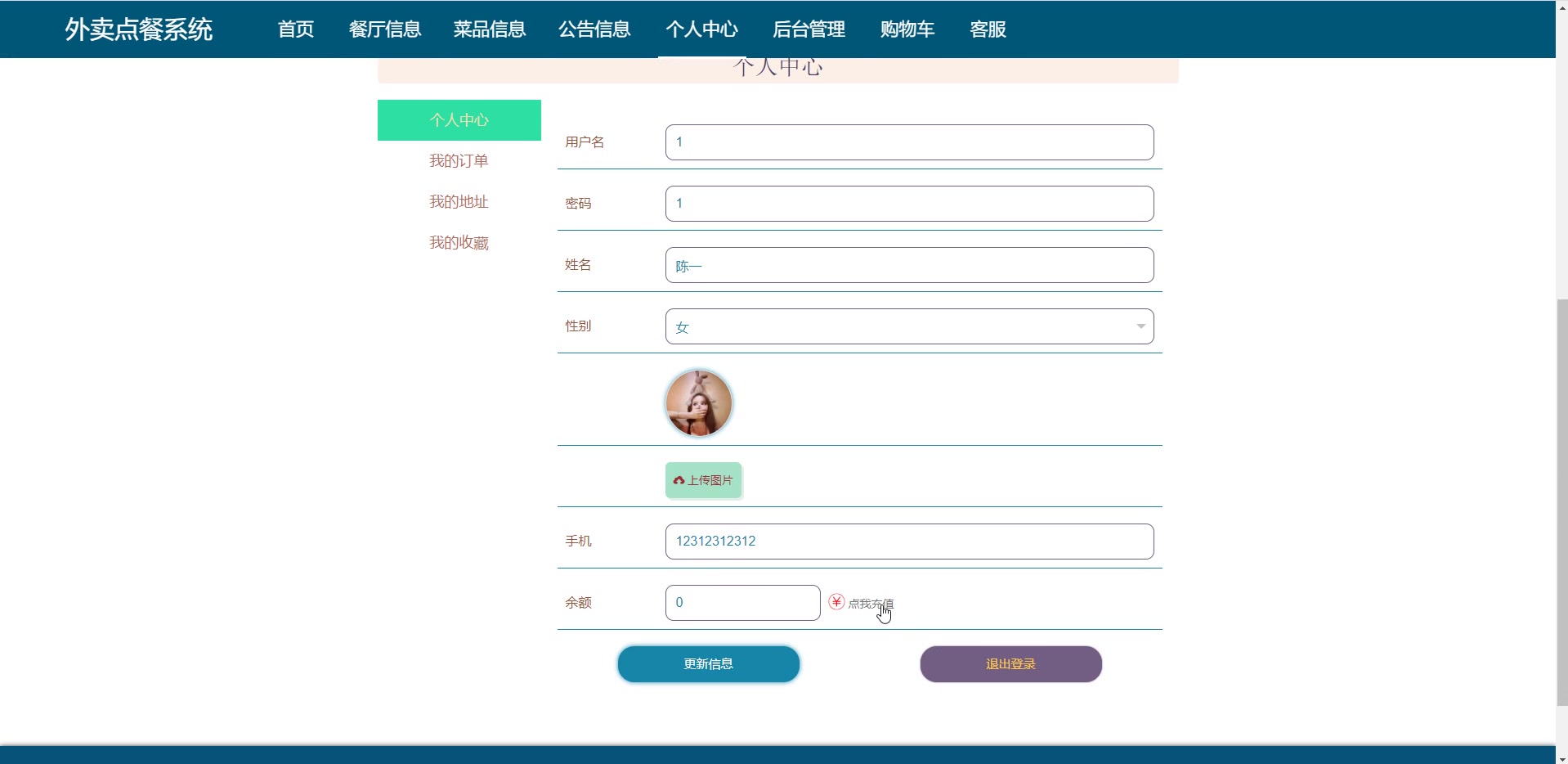The height and width of the screenshot is (764, 1568).
Task: Switch to the 我的订单 sidebar tab
Action: [459, 160]
